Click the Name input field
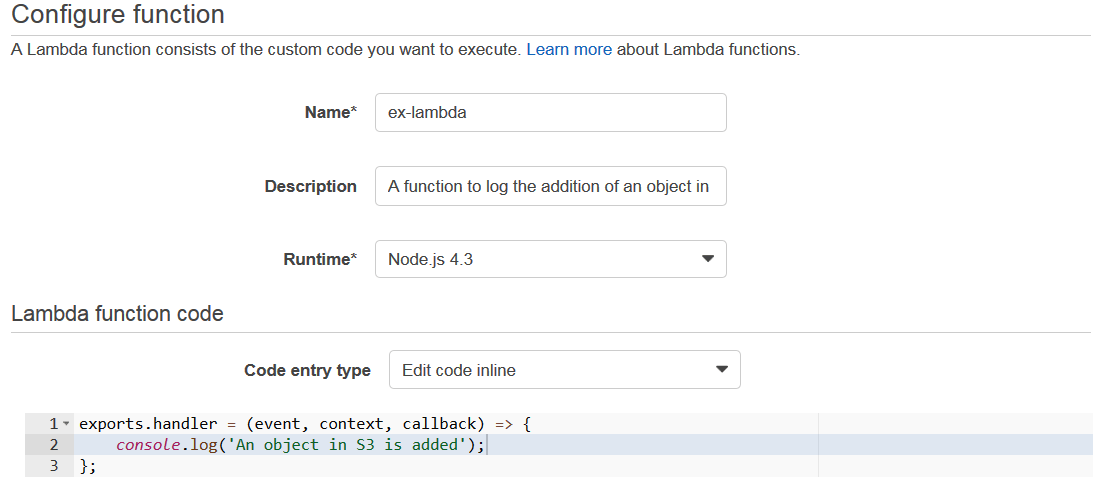Viewport: 1093px width, 481px height. click(x=550, y=113)
